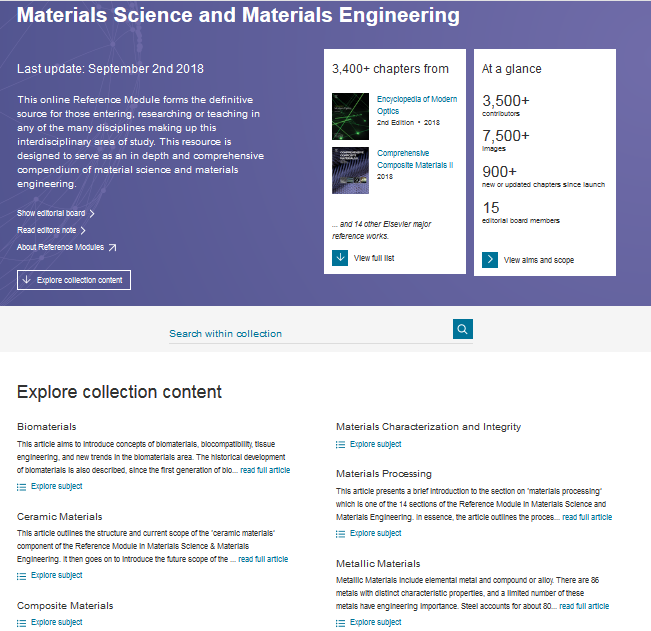Click the list icon under Materials Processing

pyautogui.click(x=340, y=534)
